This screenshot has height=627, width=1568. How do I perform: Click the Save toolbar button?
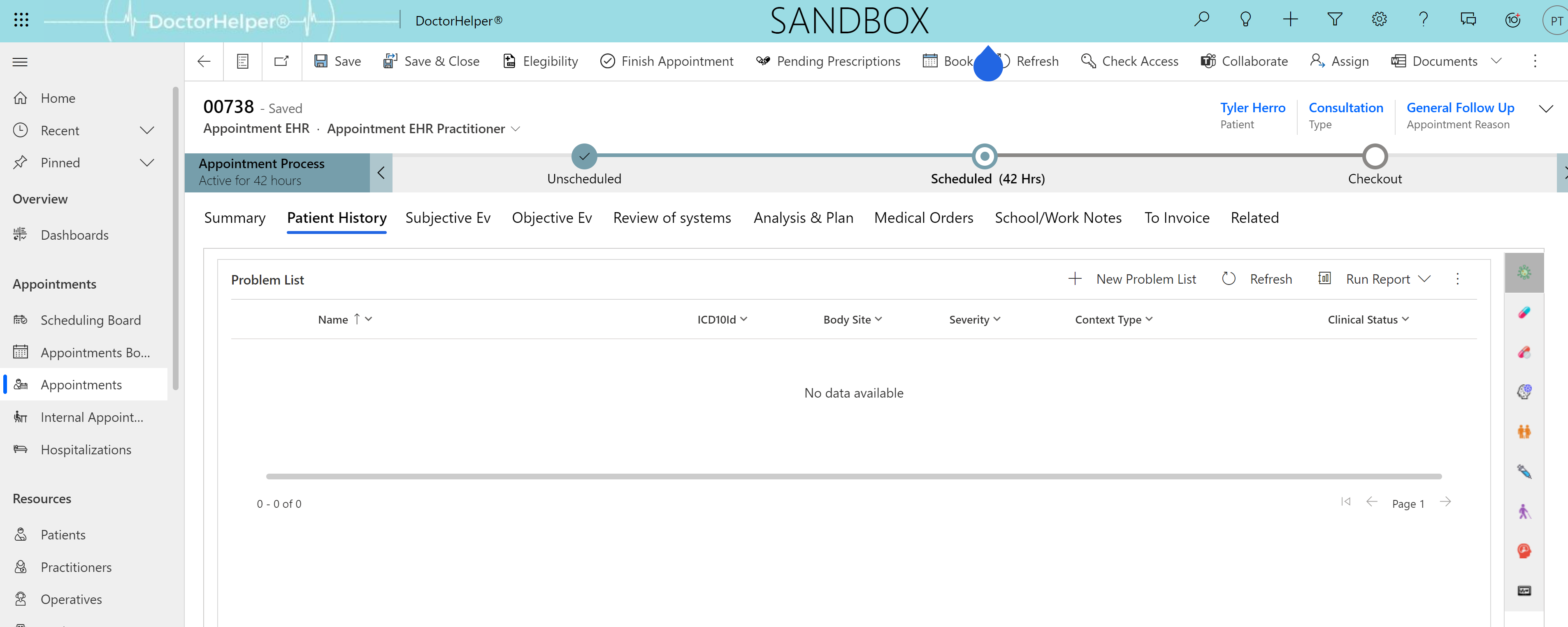(x=338, y=61)
